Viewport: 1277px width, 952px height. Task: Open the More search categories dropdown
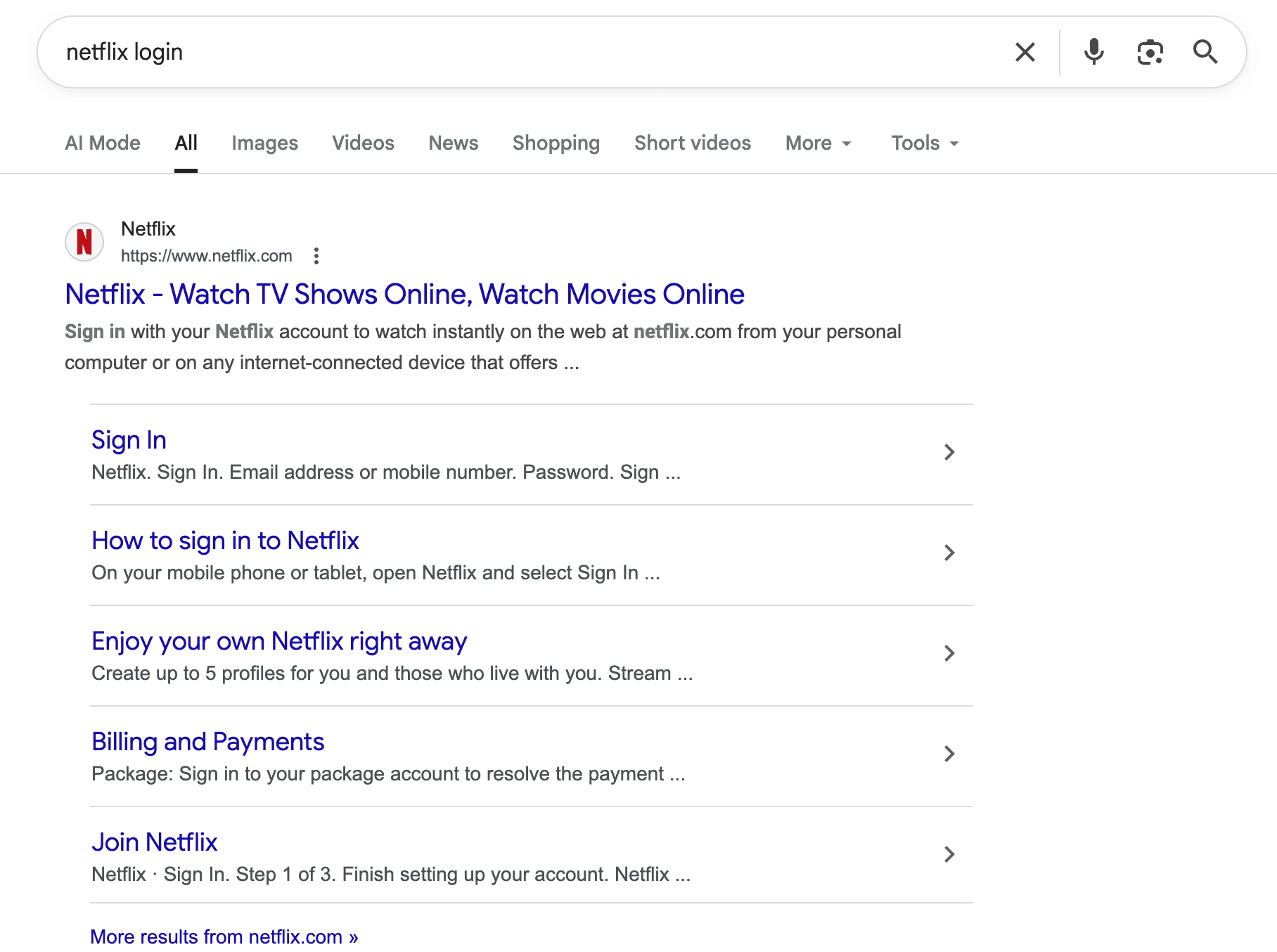[x=817, y=143]
